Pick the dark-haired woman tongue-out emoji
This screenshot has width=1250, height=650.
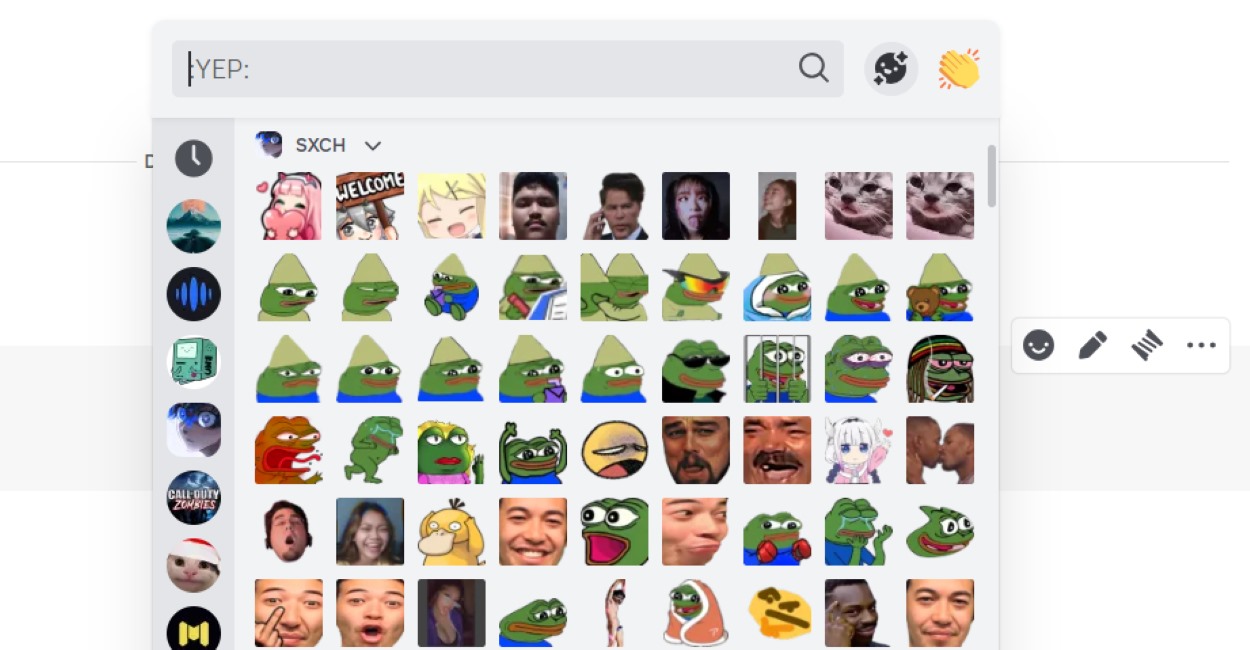[x=696, y=206]
